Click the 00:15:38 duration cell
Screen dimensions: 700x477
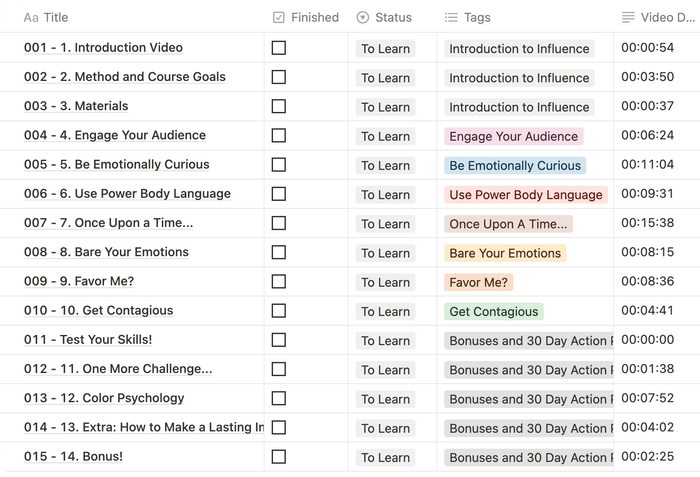click(647, 224)
